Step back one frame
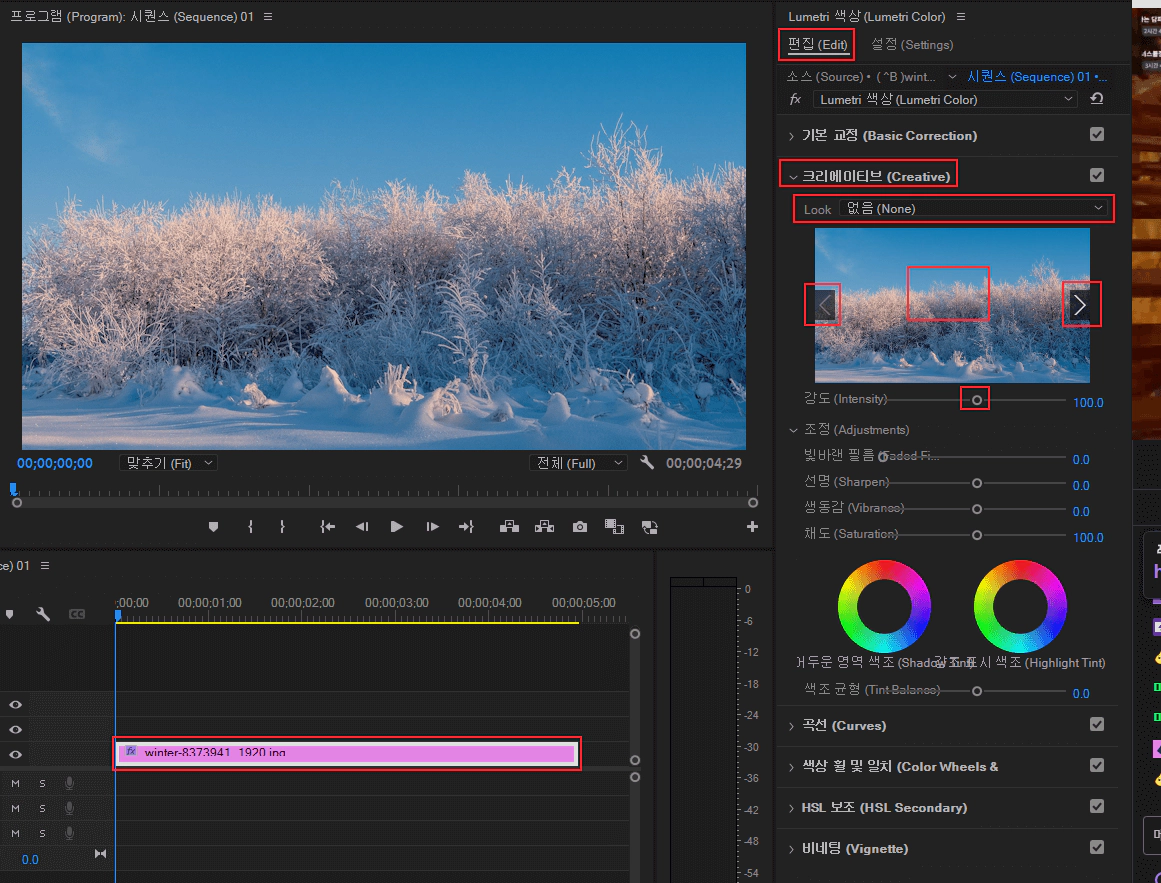The width and height of the screenshot is (1161, 883). tap(362, 527)
